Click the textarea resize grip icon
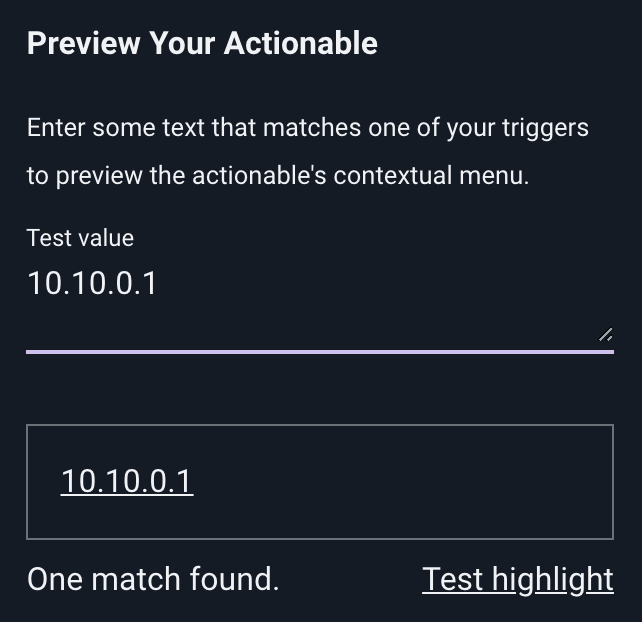This screenshot has width=642, height=622. (605, 335)
